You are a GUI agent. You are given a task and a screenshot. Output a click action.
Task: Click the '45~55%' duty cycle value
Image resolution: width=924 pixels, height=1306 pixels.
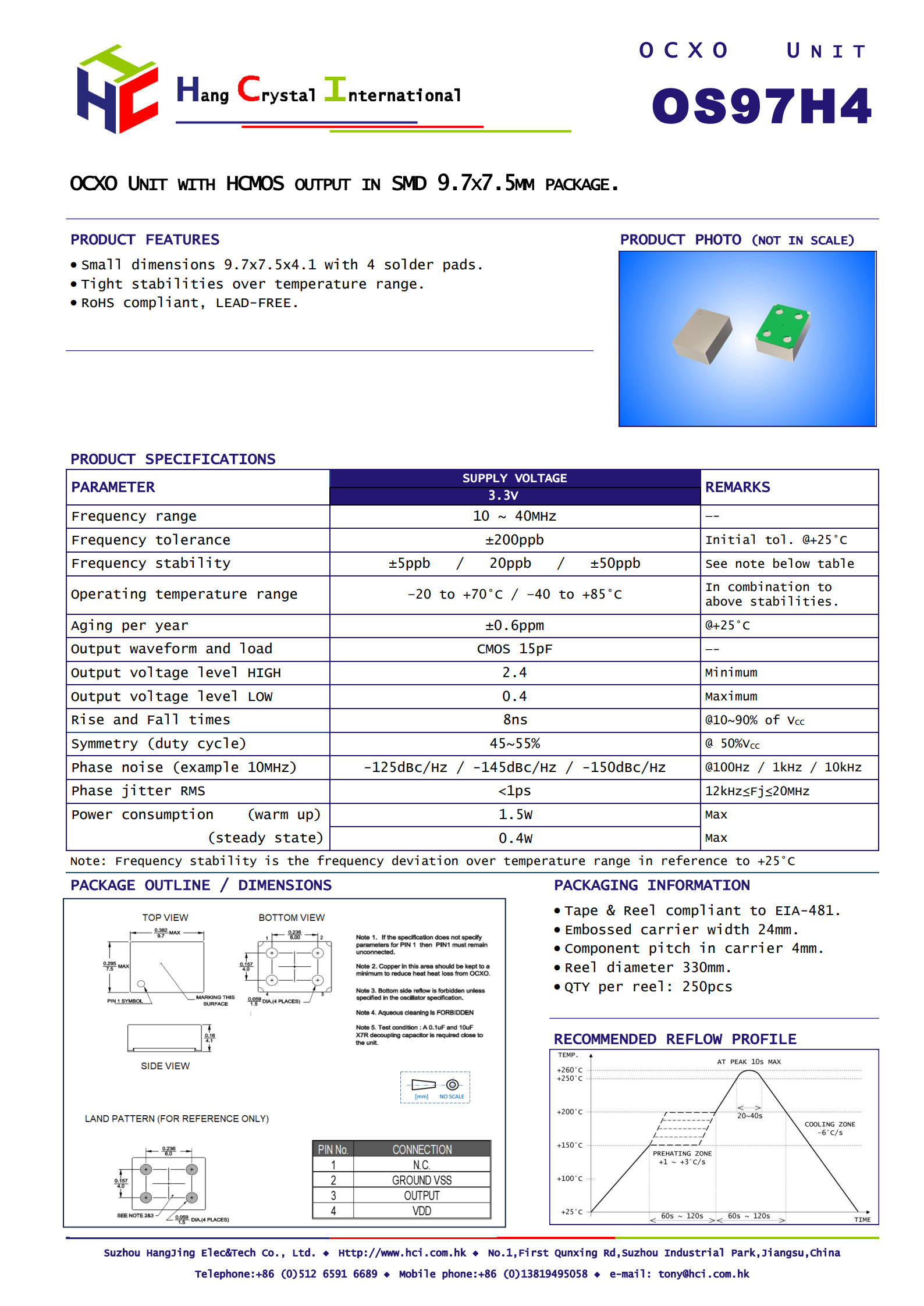click(x=514, y=743)
